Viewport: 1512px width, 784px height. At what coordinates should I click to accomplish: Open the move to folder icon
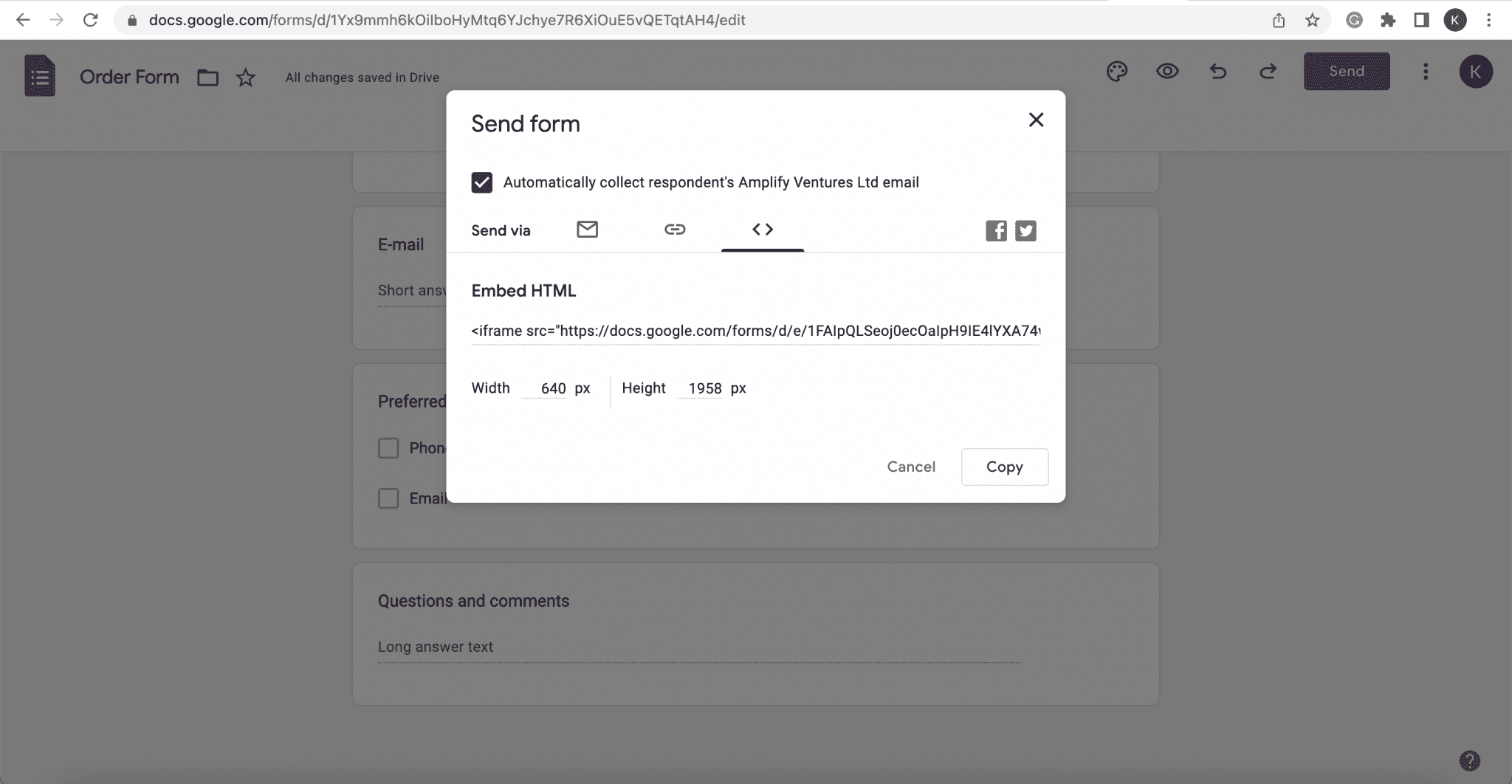point(208,78)
